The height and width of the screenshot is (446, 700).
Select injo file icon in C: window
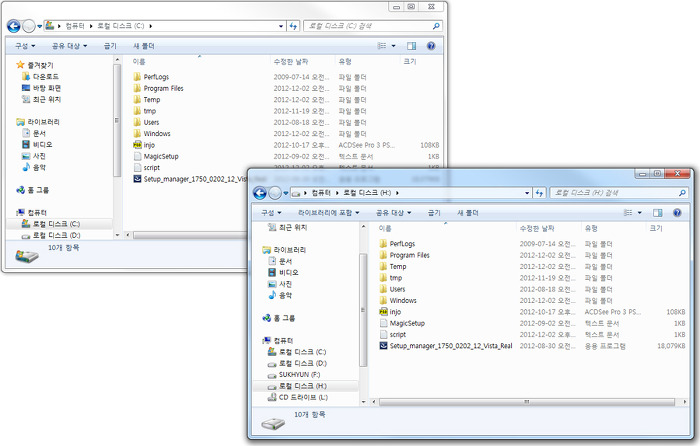click(x=138, y=145)
